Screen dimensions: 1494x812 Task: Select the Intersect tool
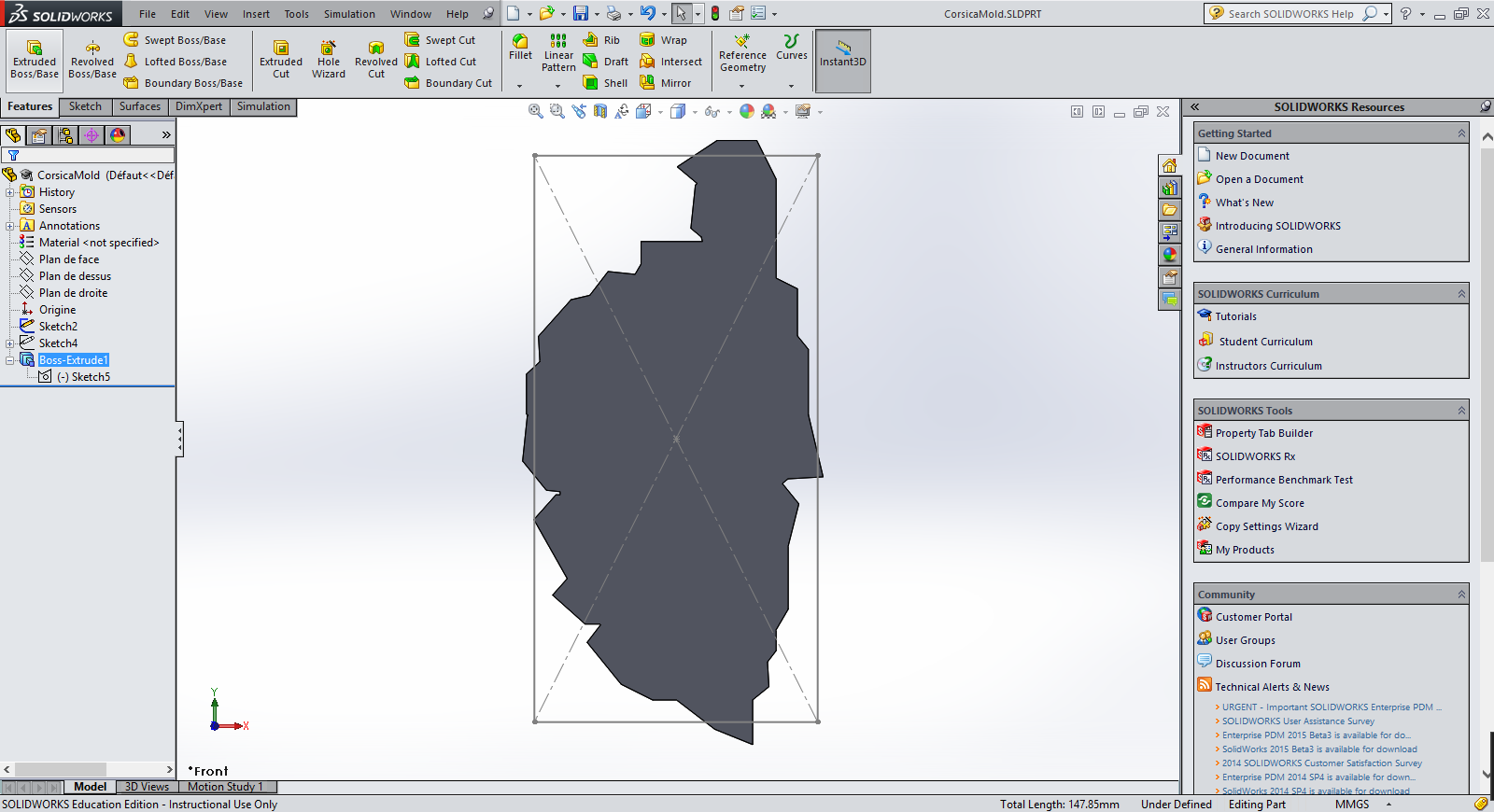(670, 62)
